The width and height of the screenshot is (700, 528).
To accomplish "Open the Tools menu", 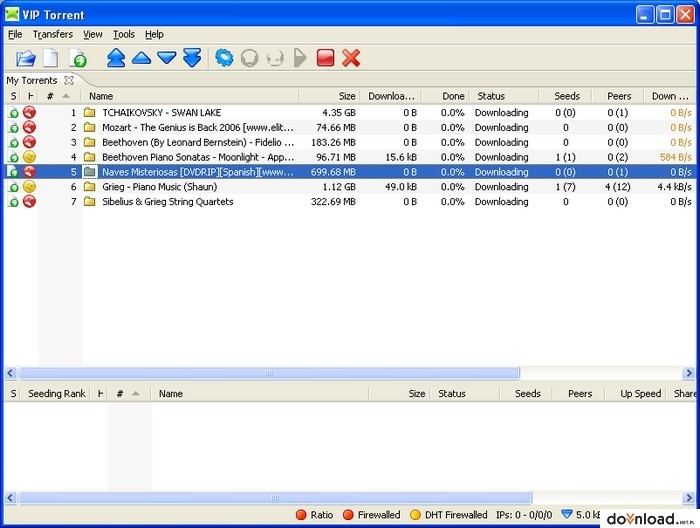I will click(x=124, y=34).
